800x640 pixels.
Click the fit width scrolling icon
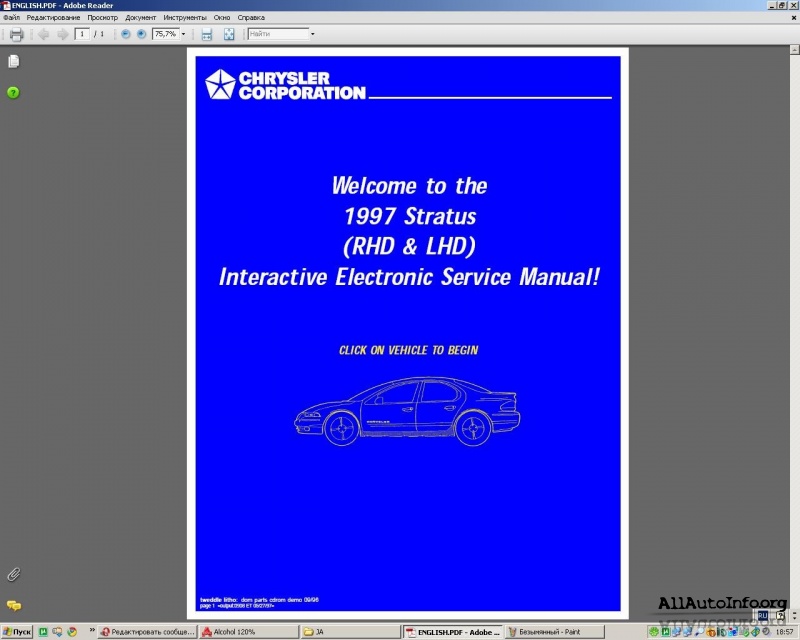click(207, 34)
